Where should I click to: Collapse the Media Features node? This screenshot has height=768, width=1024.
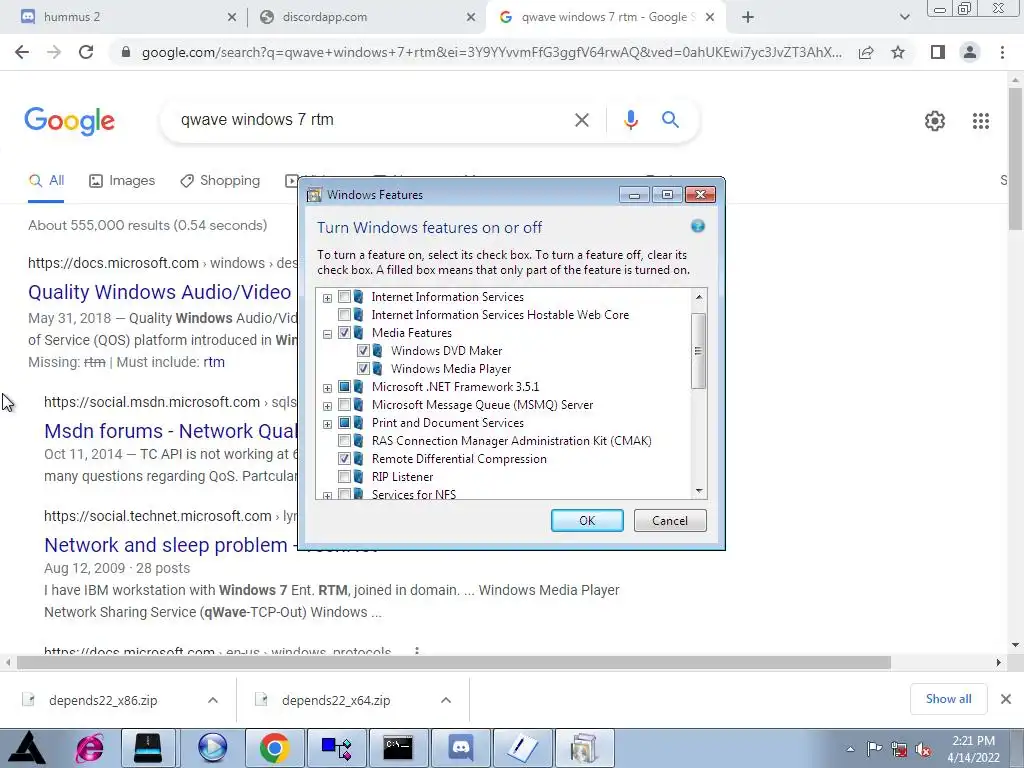click(327, 334)
